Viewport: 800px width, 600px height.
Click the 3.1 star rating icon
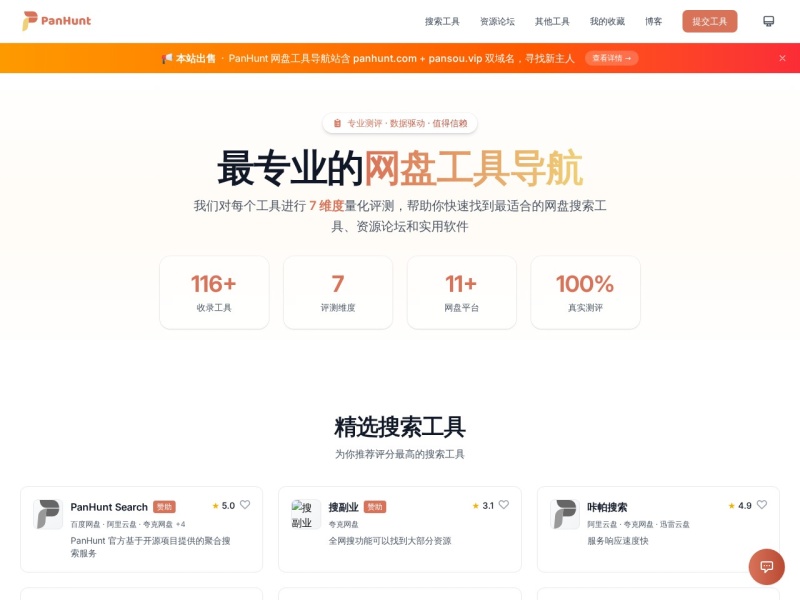coord(476,506)
